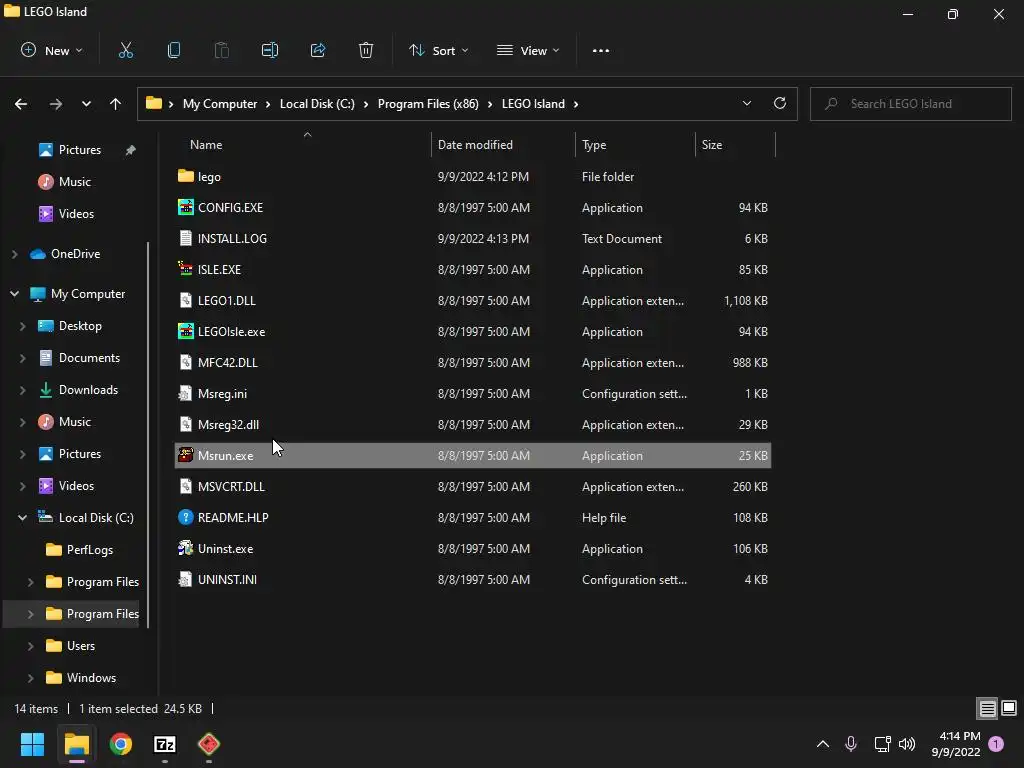Sort by the Type column header
Image resolution: width=1024 pixels, height=768 pixels.
point(594,145)
